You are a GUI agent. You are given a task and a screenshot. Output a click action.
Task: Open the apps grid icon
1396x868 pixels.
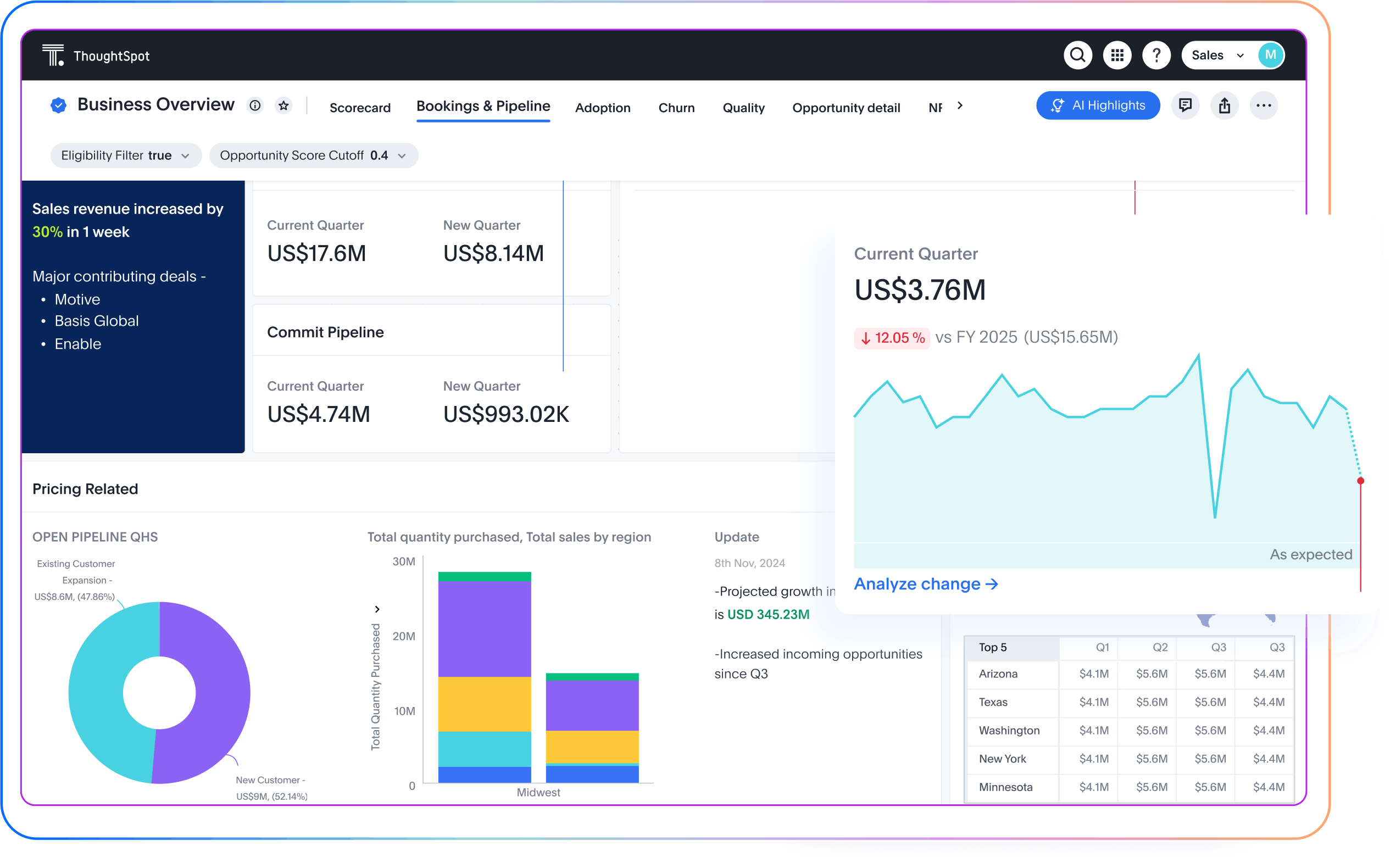1117,55
